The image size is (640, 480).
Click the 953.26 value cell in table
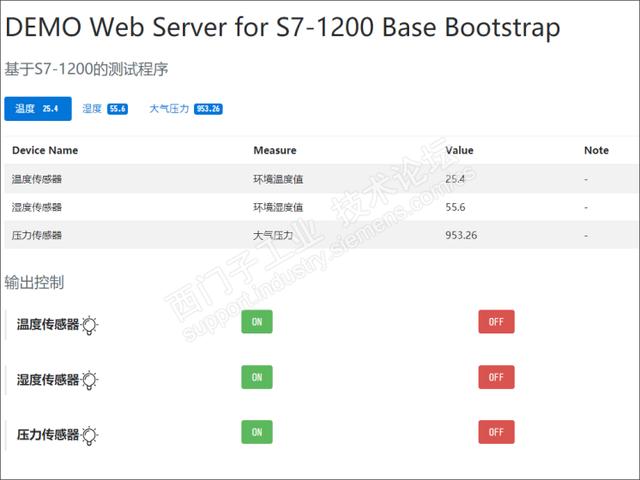[461, 235]
